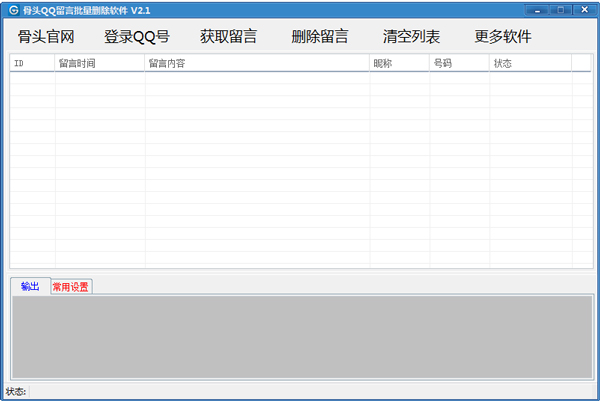Screen dimensions: 600x401
Task: Sort by the ID column header
Action: pyautogui.click(x=32, y=63)
